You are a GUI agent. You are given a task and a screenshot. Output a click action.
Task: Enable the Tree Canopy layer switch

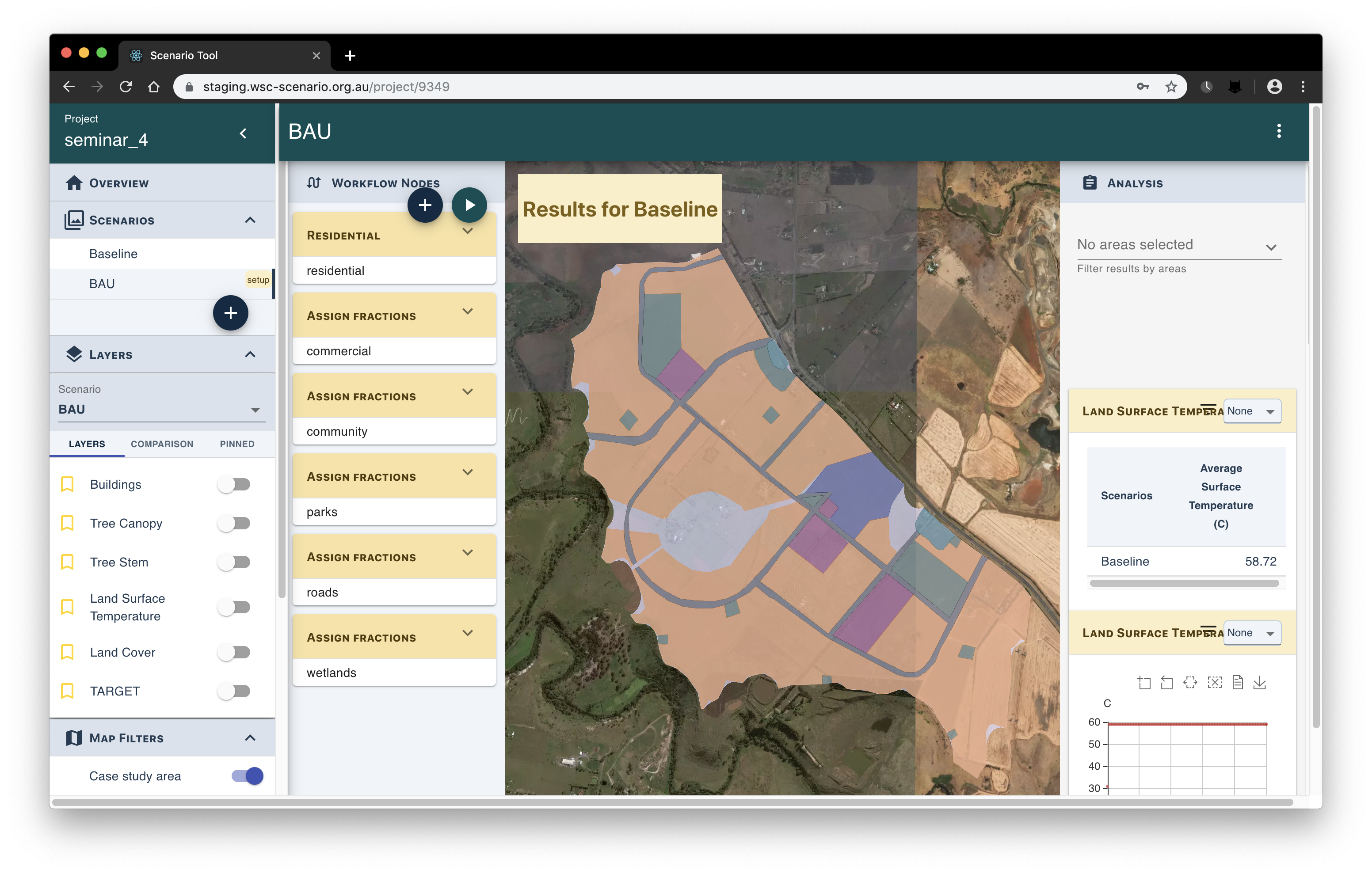click(x=234, y=523)
